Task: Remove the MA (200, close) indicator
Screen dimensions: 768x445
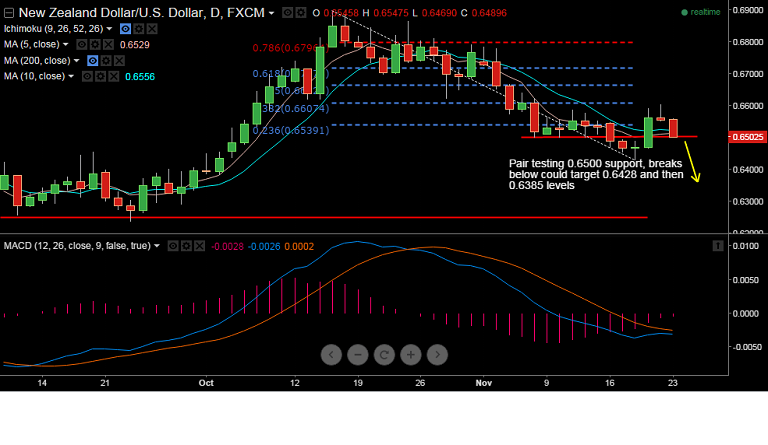Action: [119, 61]
